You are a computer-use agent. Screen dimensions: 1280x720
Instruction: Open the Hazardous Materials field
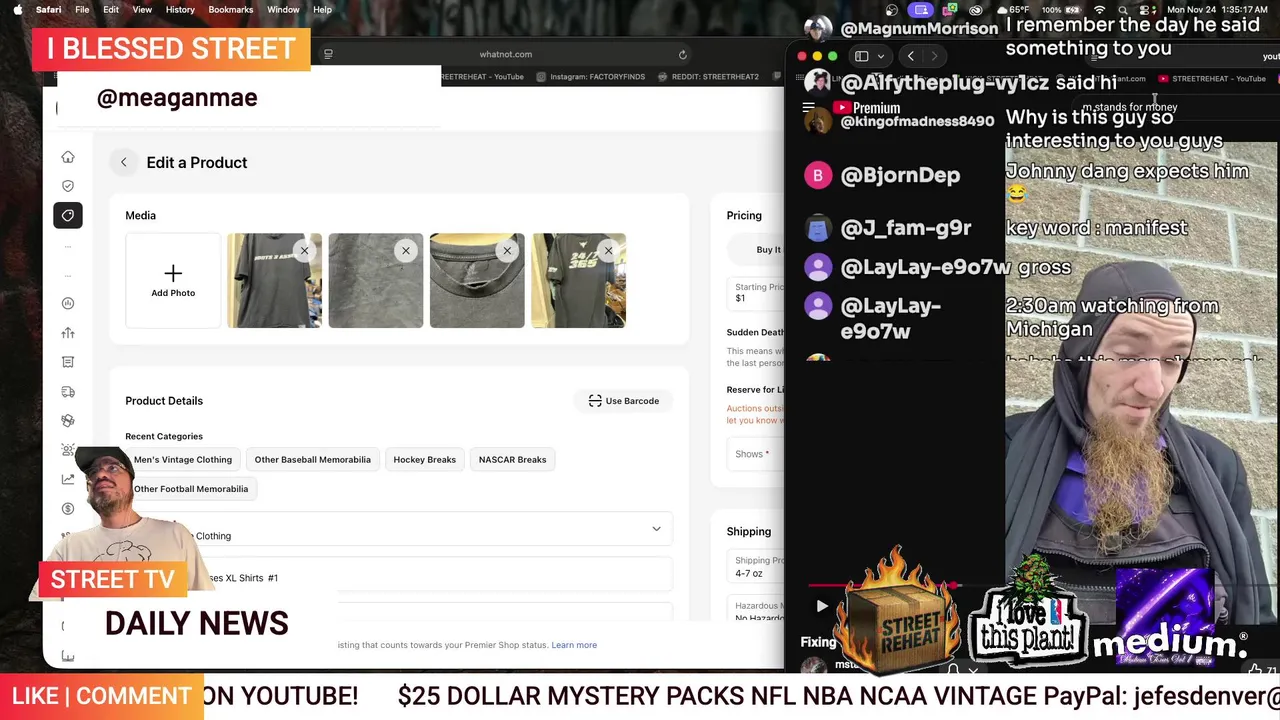pyautogui.click(x=758, y=610)
